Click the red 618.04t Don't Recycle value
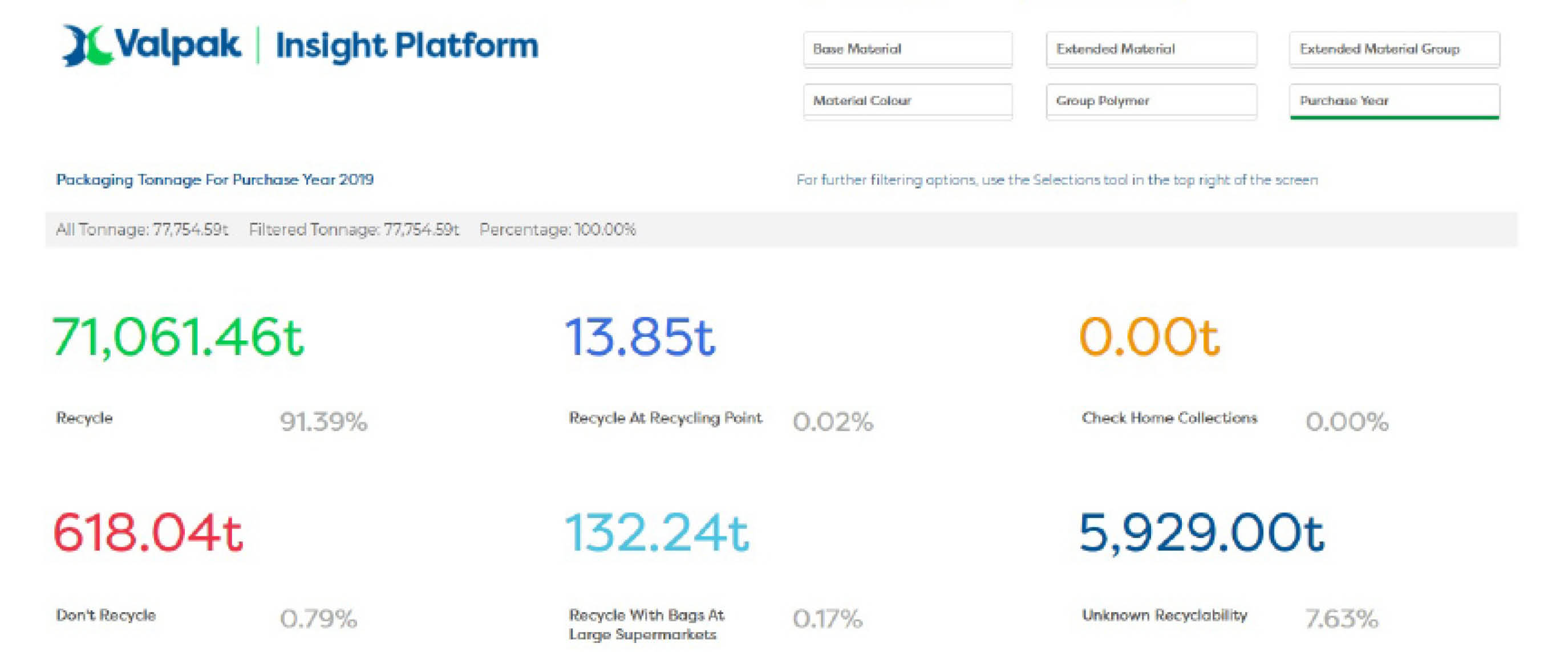 148,533
